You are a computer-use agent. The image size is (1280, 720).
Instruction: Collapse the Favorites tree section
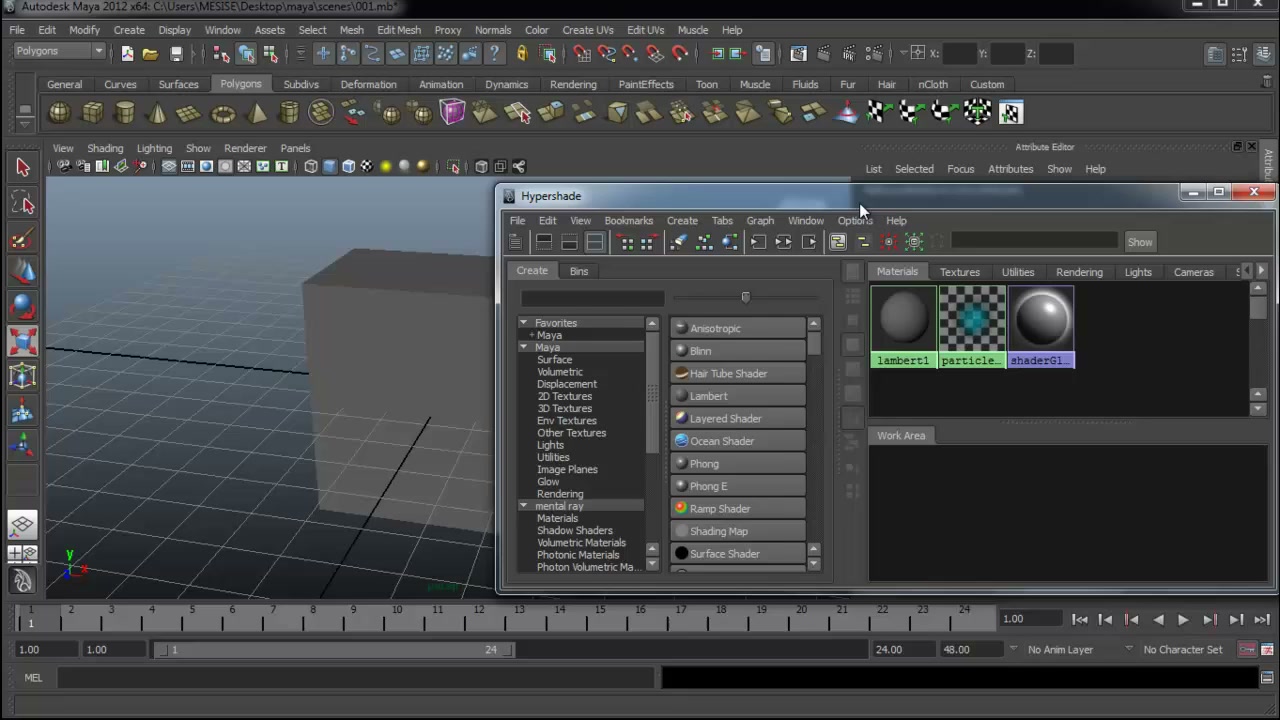[523, 323]
